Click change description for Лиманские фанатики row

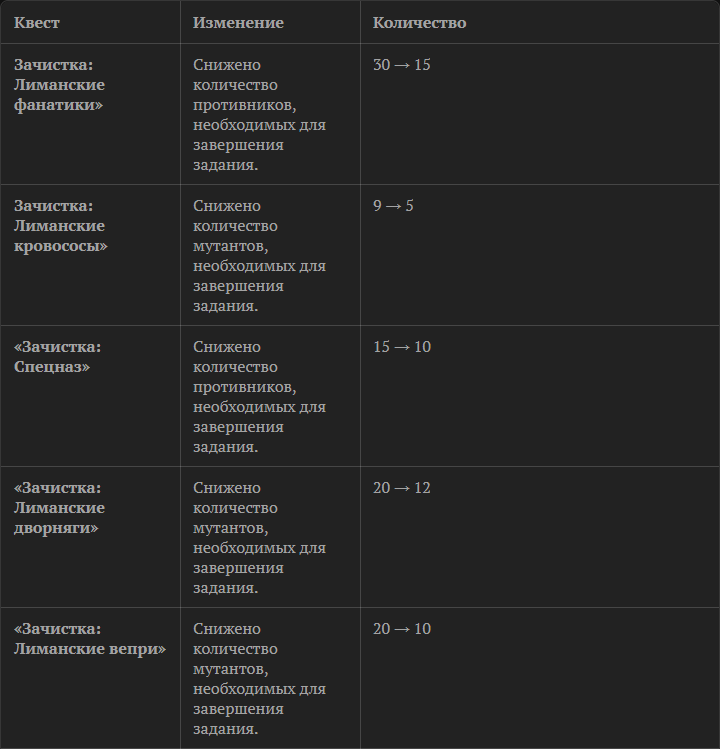[259, 115]
